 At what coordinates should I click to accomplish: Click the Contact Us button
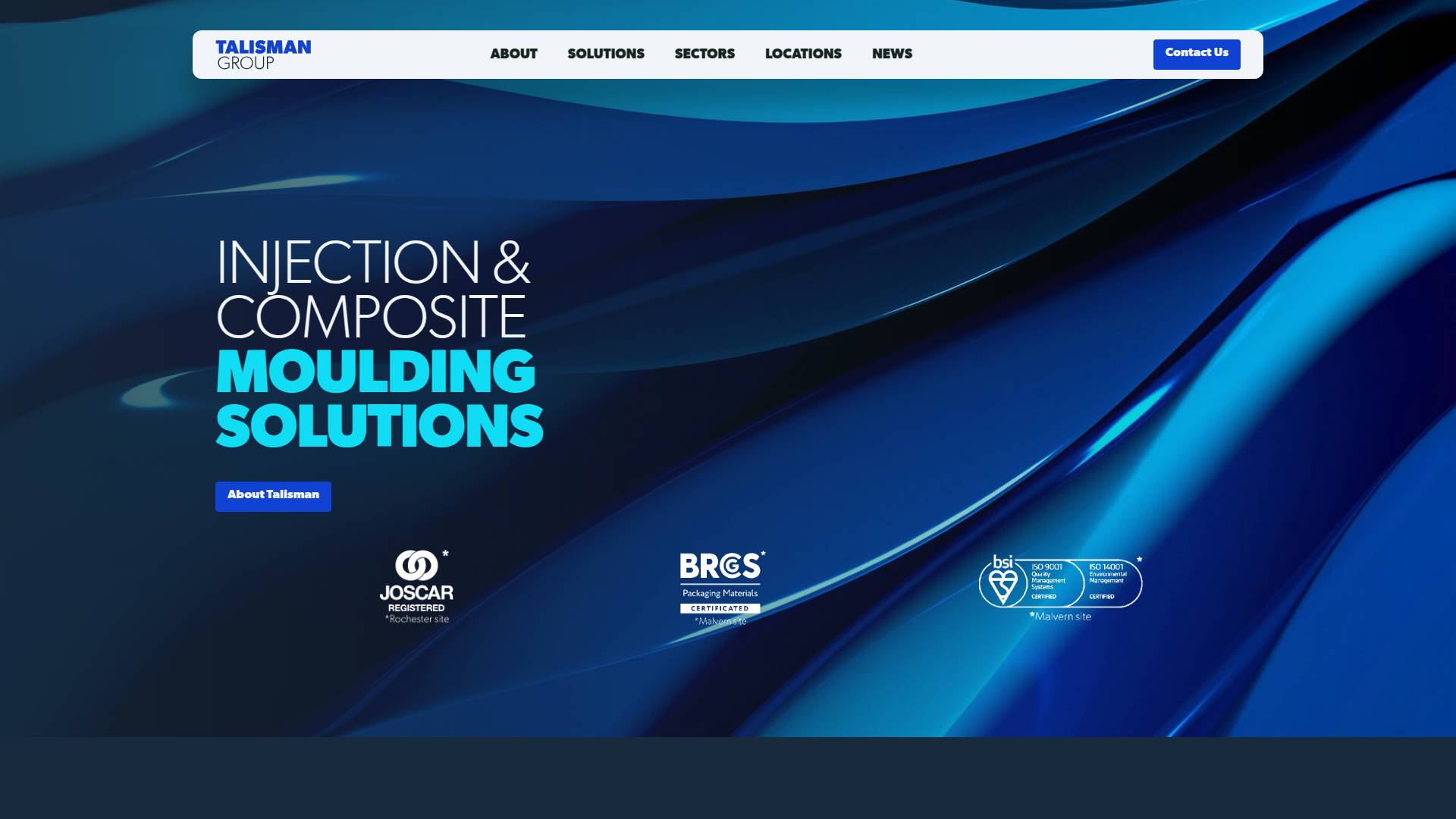click(x=1197, y=54)
